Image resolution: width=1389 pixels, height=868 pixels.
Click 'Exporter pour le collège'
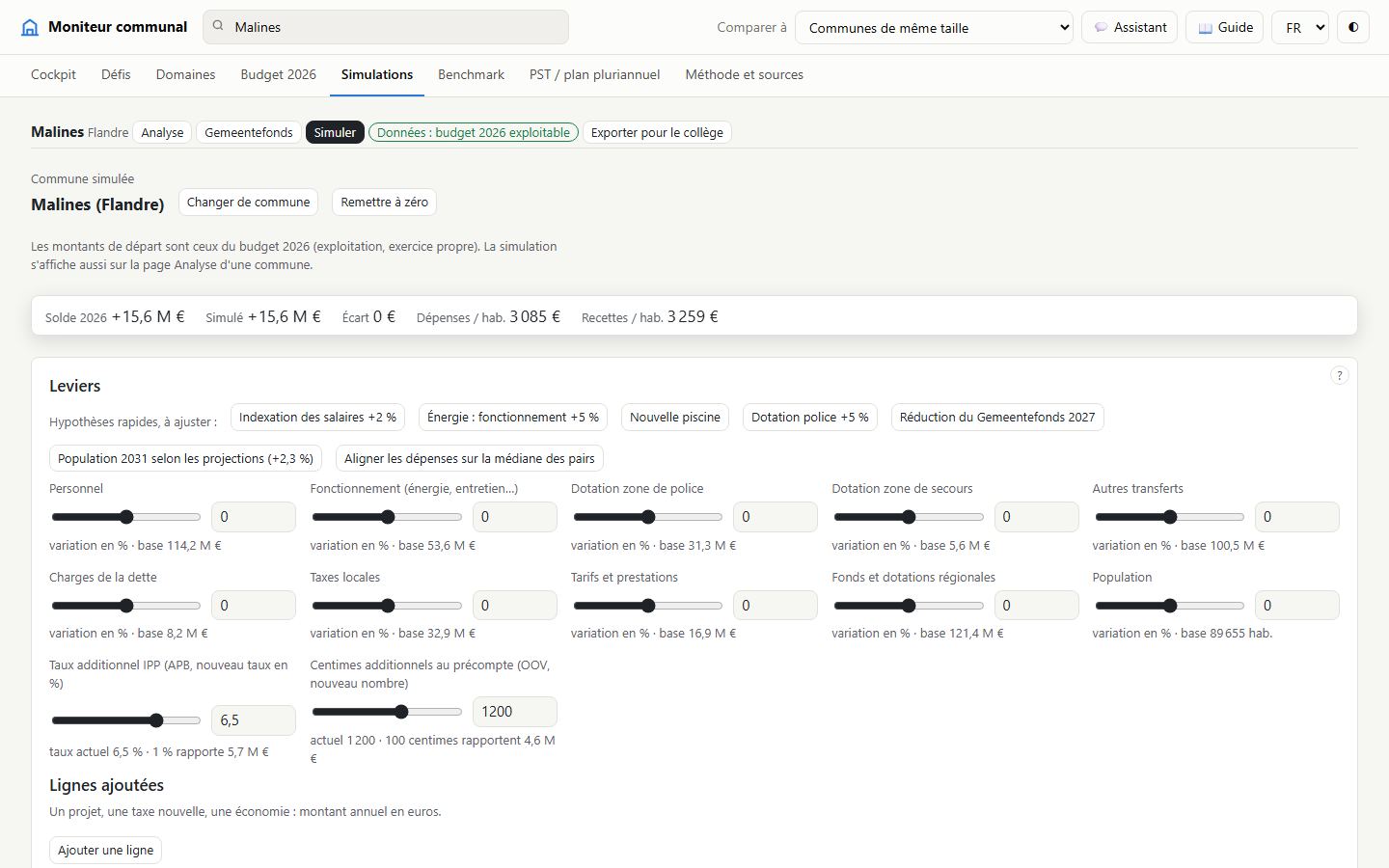[657, 132]
